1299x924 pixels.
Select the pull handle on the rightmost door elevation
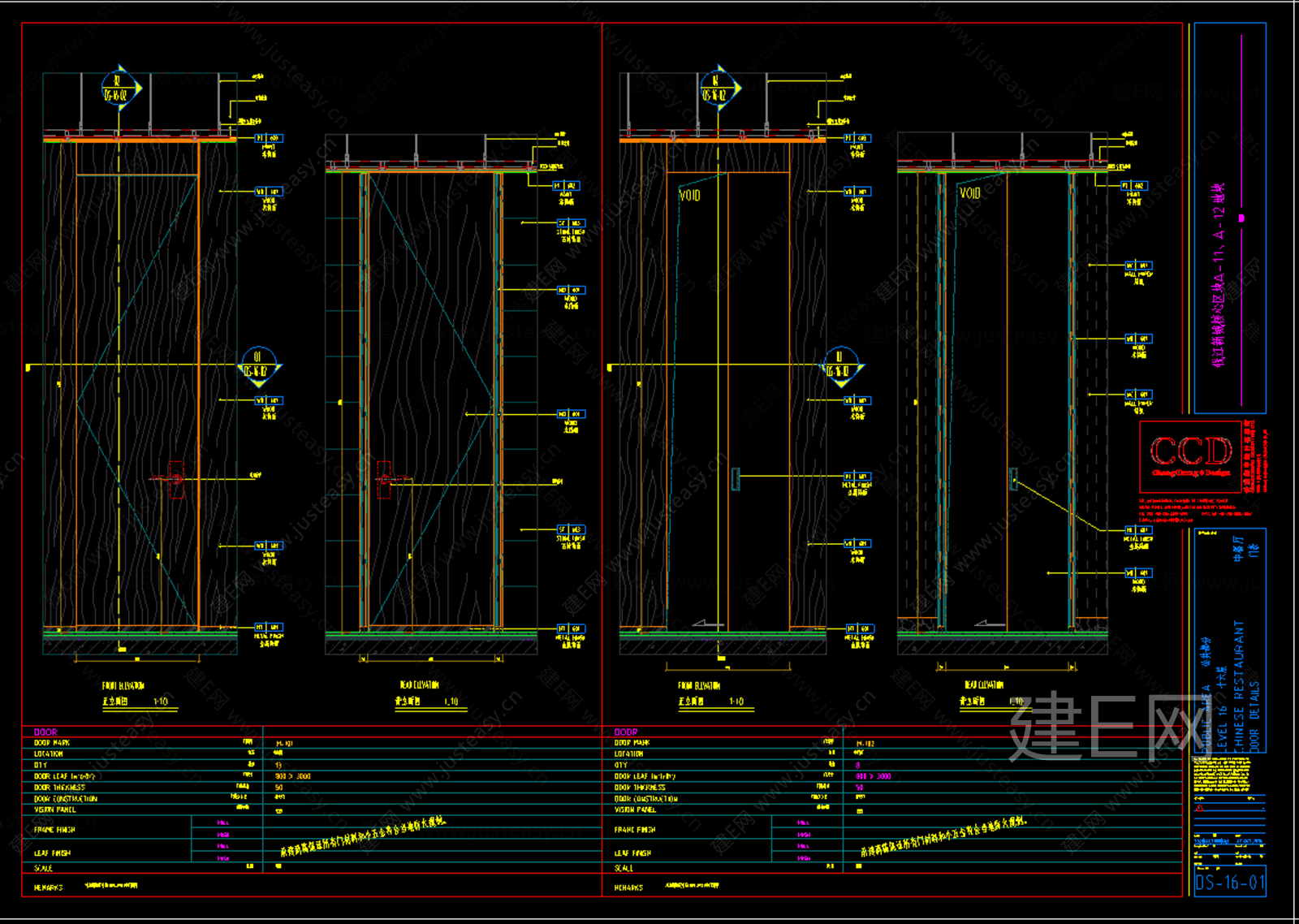point(1013,479)
